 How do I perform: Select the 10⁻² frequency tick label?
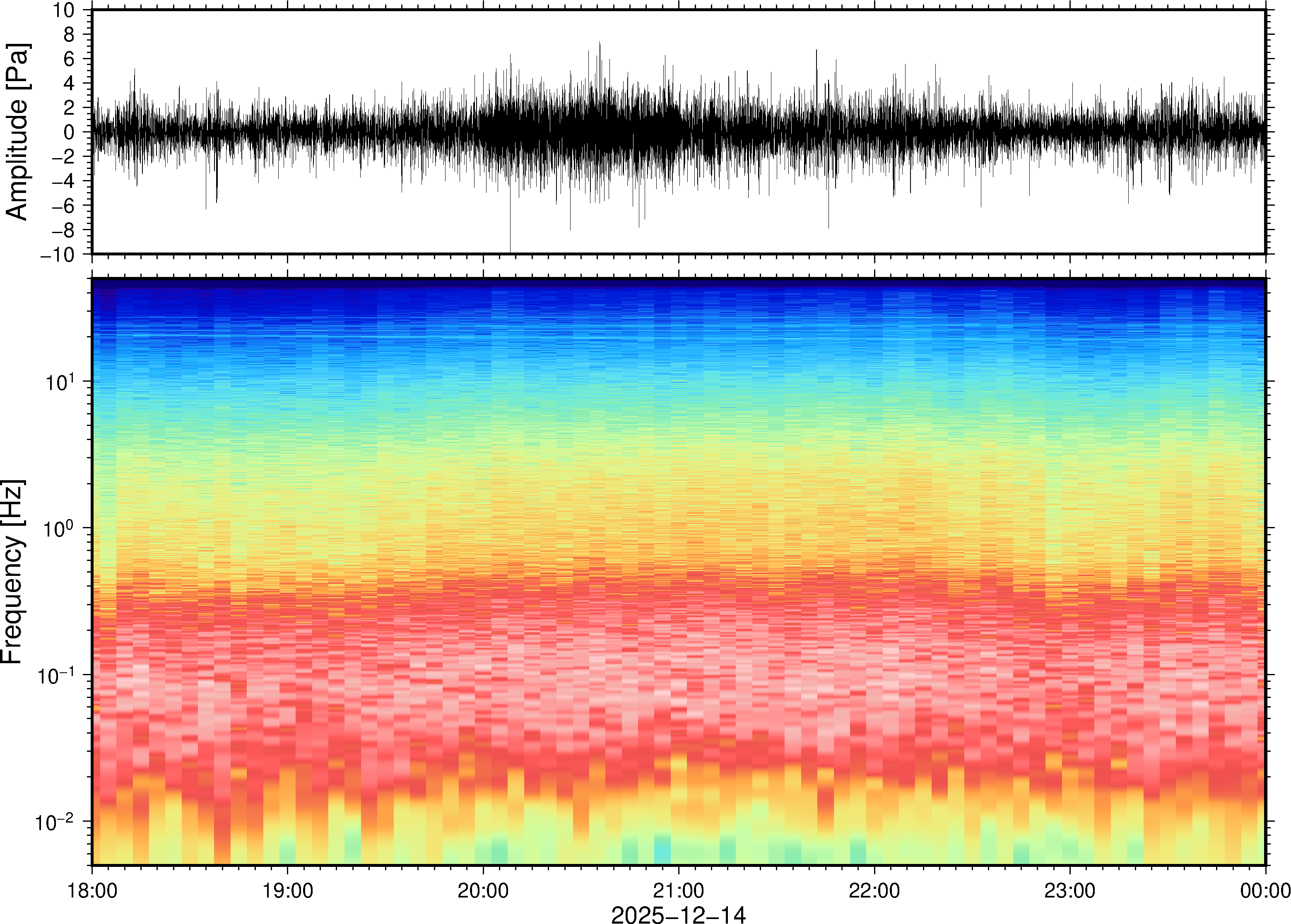[x=55, y=822]
